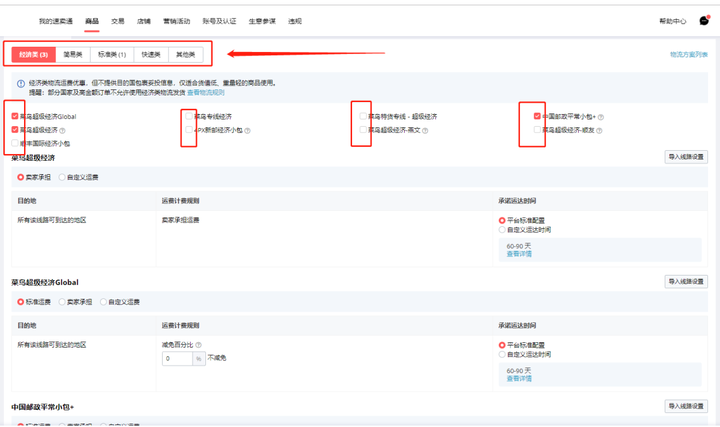Open the 生意参谋 navigation menu
This screenshot has height=427, width=720.
coord(262,21)
